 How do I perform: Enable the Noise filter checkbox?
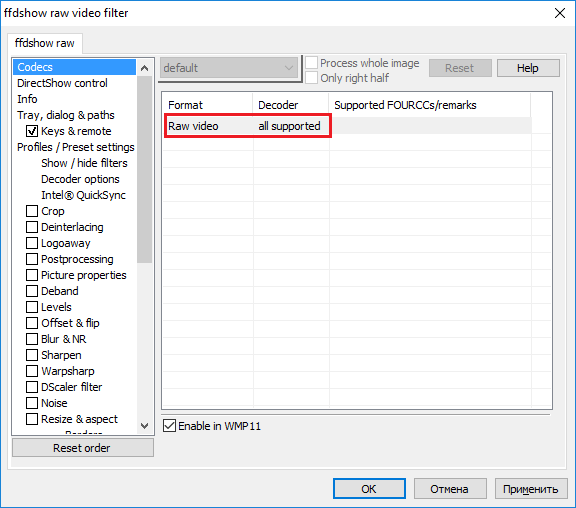coord(32,403)
